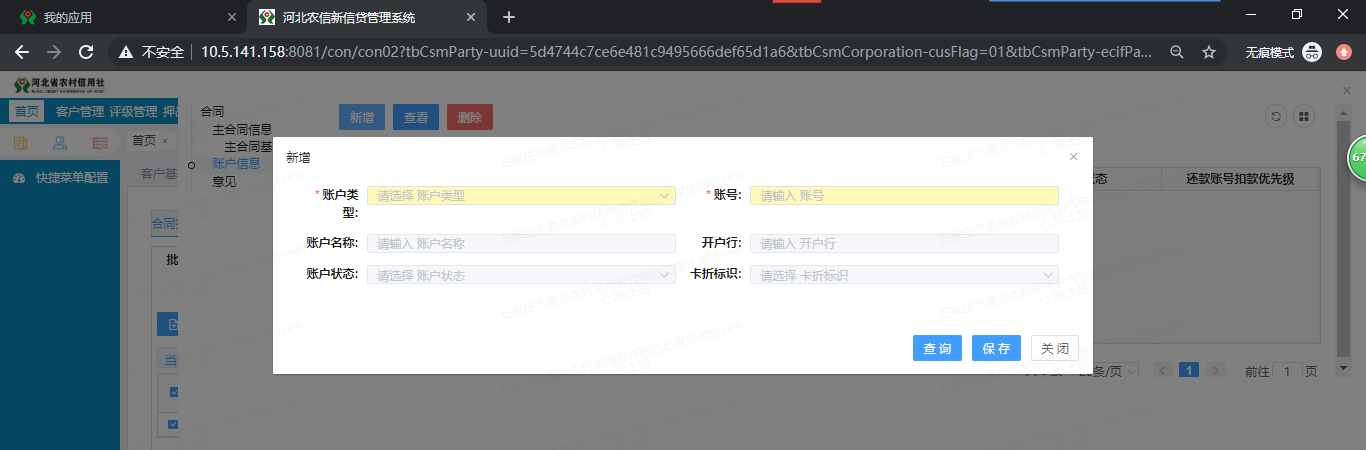Click the 前往 page number input

pos(1287,371)
